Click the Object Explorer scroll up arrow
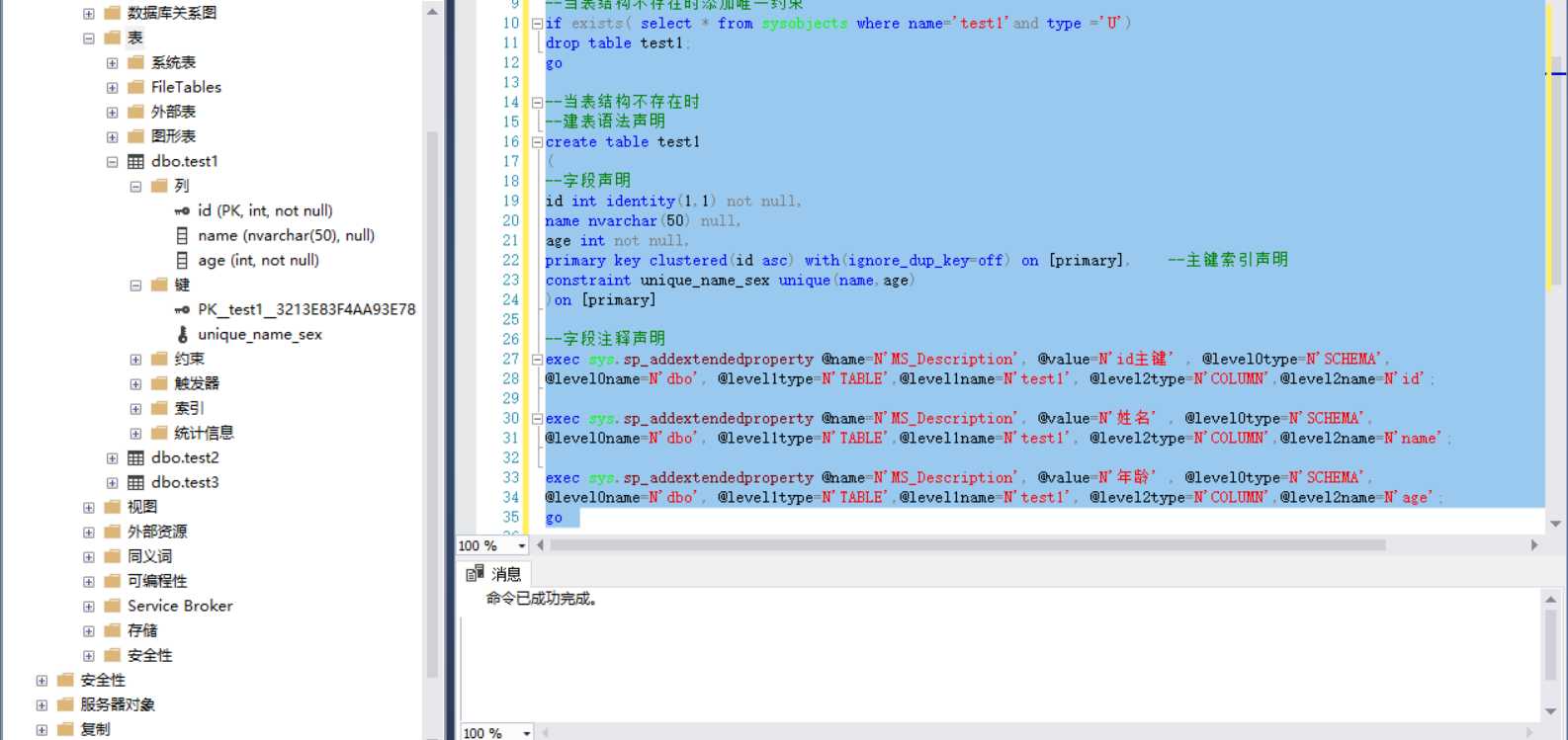Screen dimensions: 1568x740 432,12
